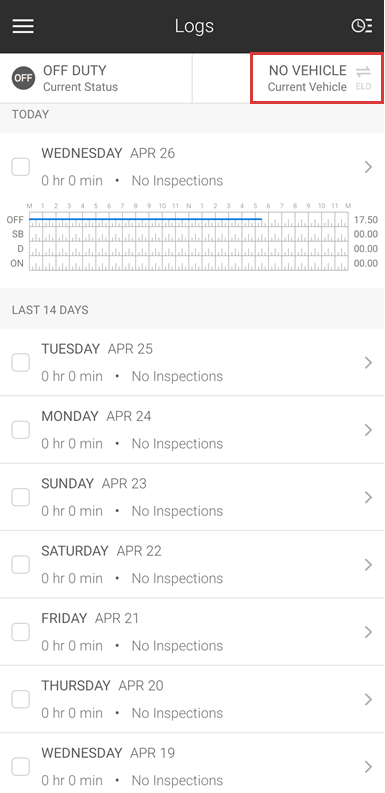This screenshot has width=385, height=793.
Task: Open the Saturday Apr 22 log row
Action: pyautogui.click(x=192, y=564)
